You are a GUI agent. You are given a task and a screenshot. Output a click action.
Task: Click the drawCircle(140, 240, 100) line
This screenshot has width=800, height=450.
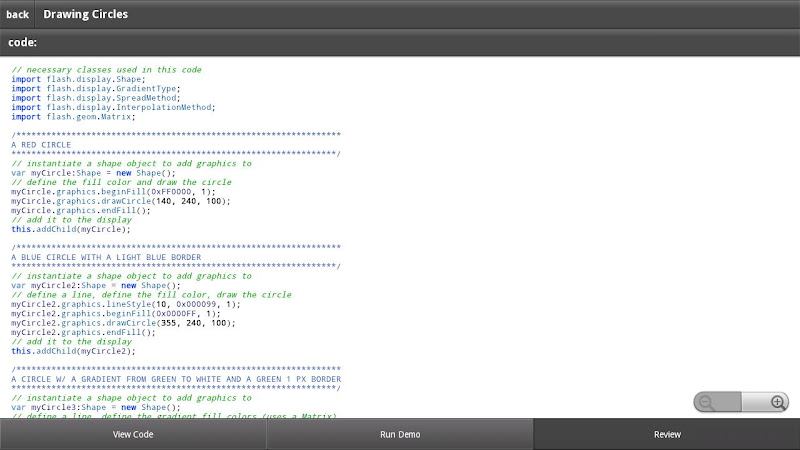pyautogui.click(x=121, y=201)
